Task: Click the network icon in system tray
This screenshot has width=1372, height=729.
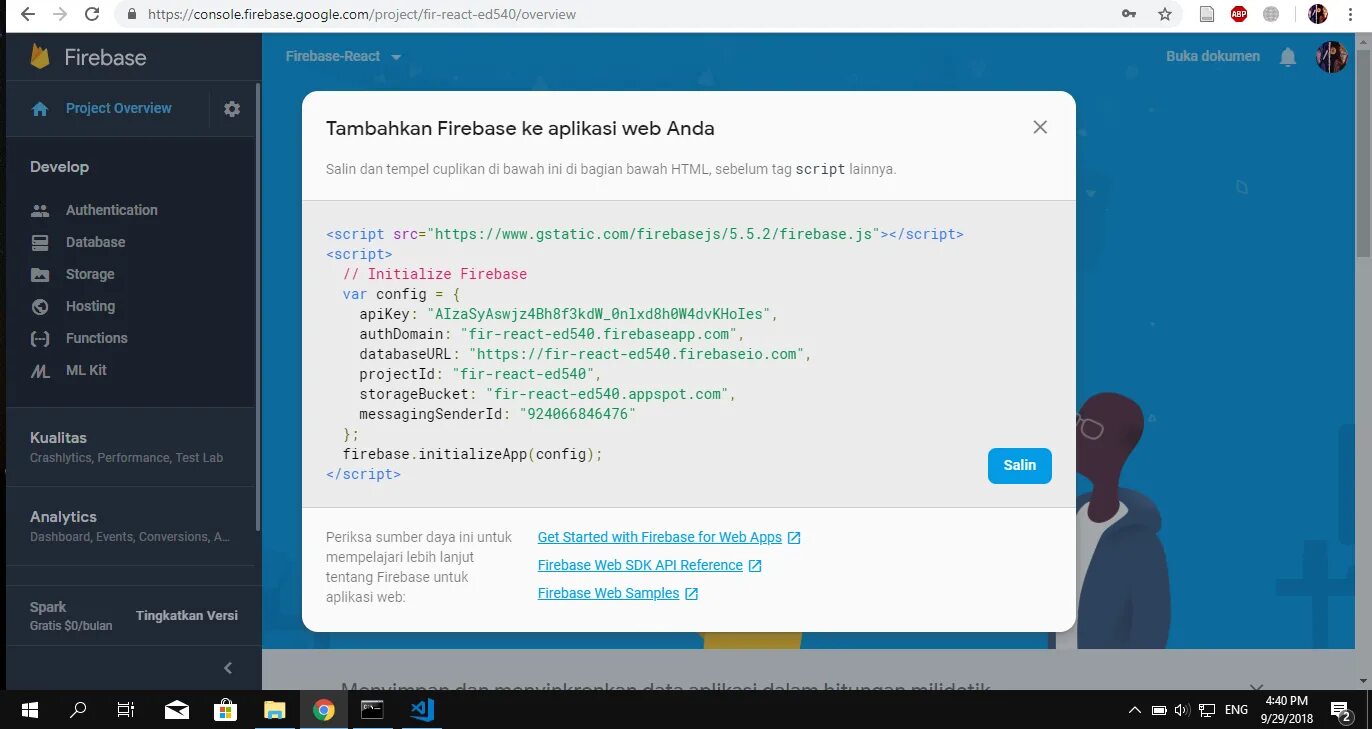Action: (x=1207, y=710)
